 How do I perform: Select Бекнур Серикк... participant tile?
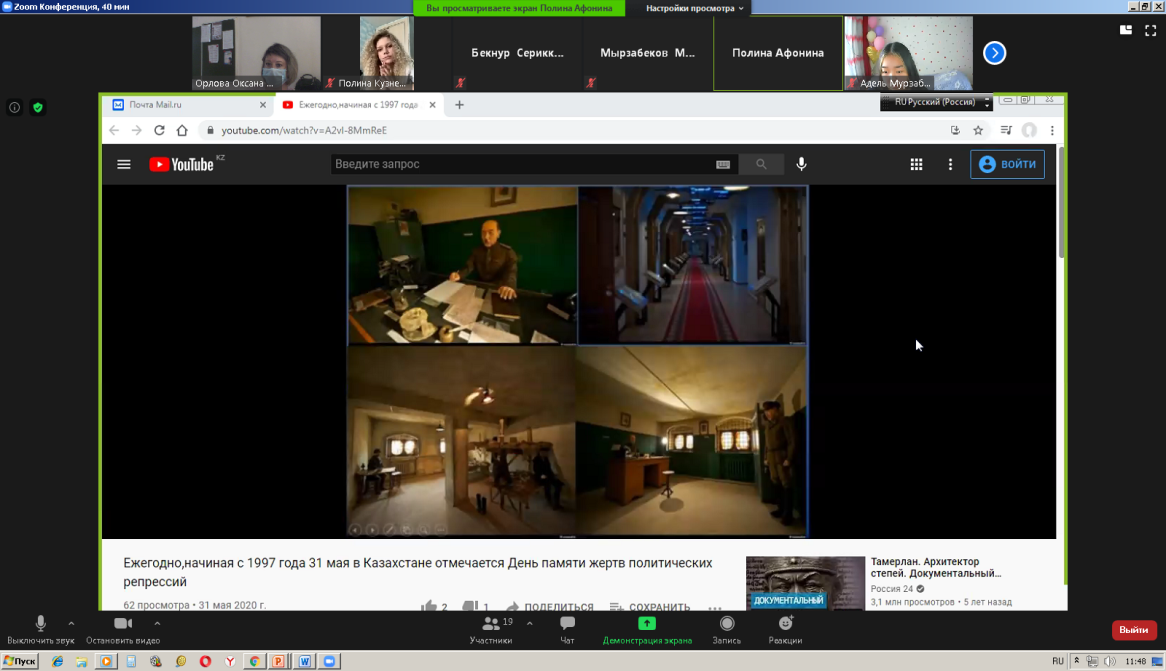click(x=517, y=53)
